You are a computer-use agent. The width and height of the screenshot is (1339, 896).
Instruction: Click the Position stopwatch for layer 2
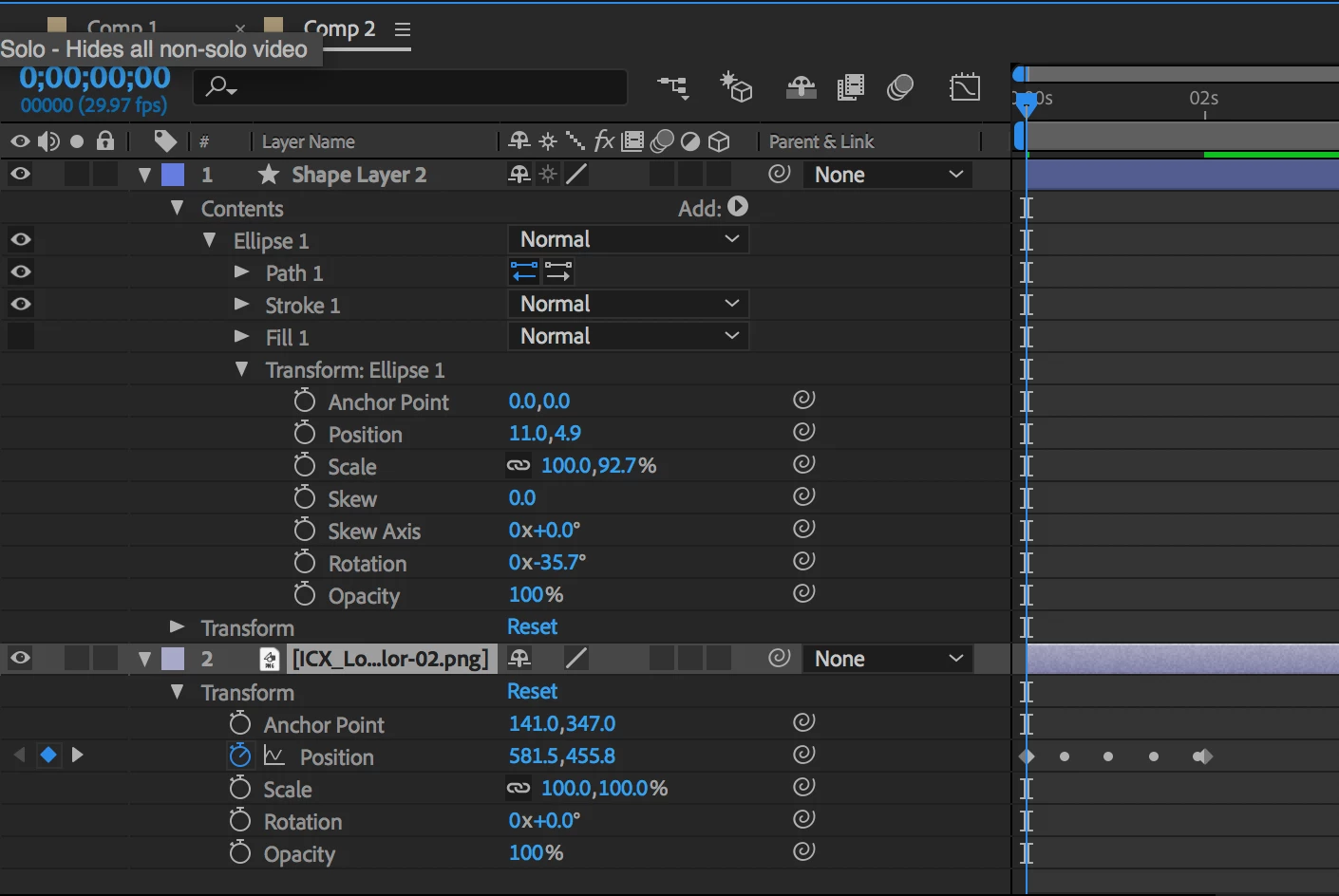(x=240, y=756)
